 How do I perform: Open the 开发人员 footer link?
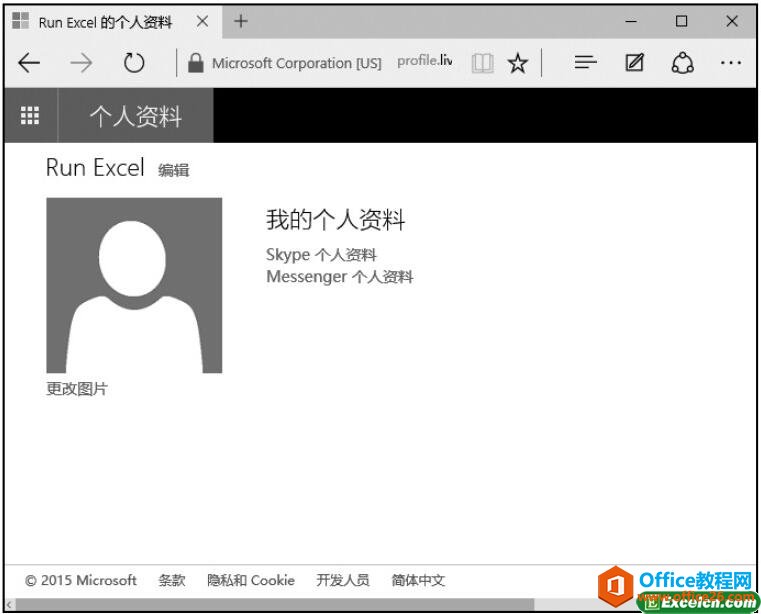pyautogui.click(x=343, y=580)
